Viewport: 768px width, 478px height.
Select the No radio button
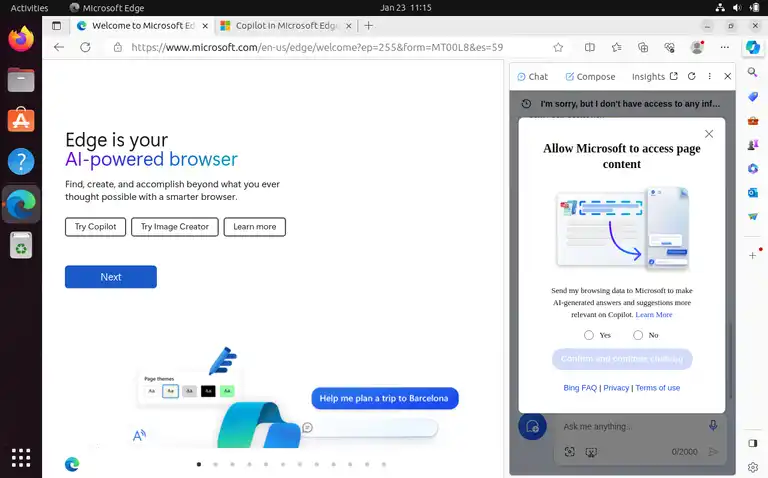pyautogui.click(x=638, y=335)
